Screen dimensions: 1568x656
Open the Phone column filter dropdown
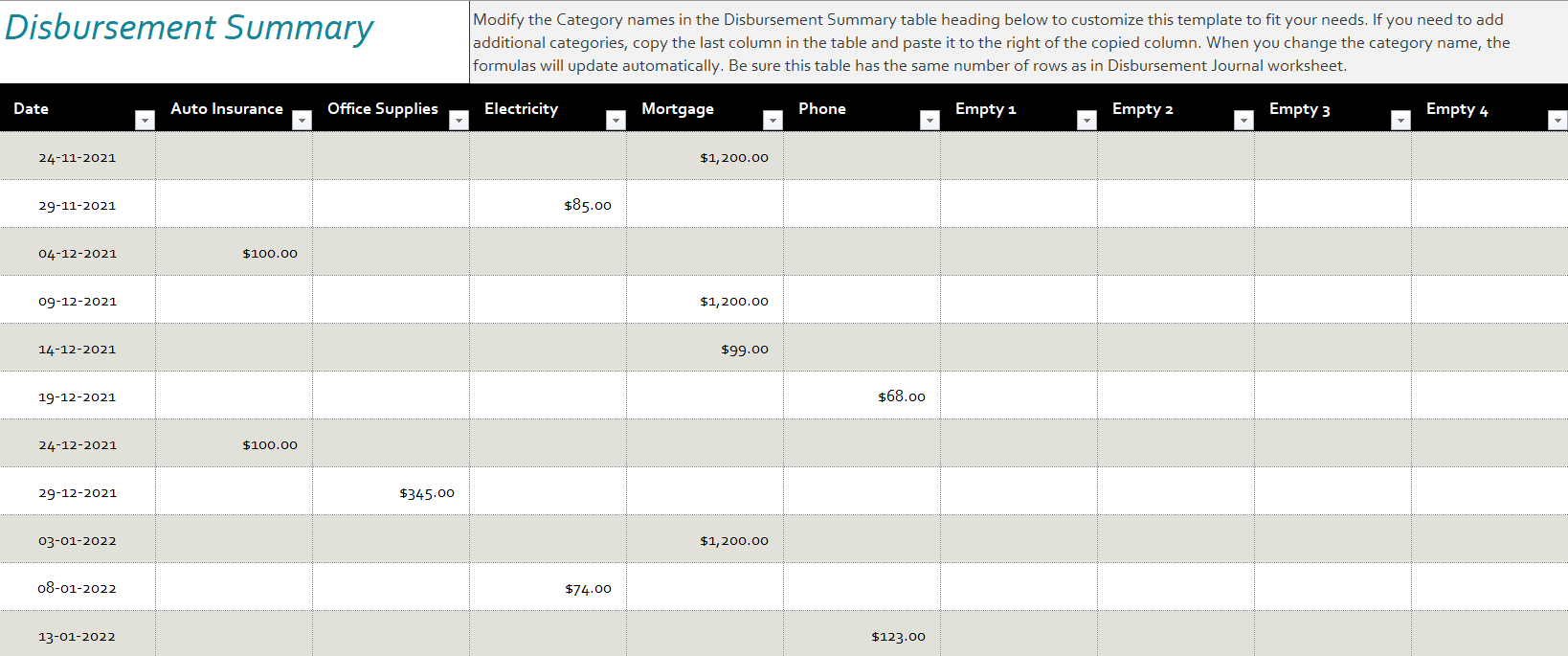(930, 120)
